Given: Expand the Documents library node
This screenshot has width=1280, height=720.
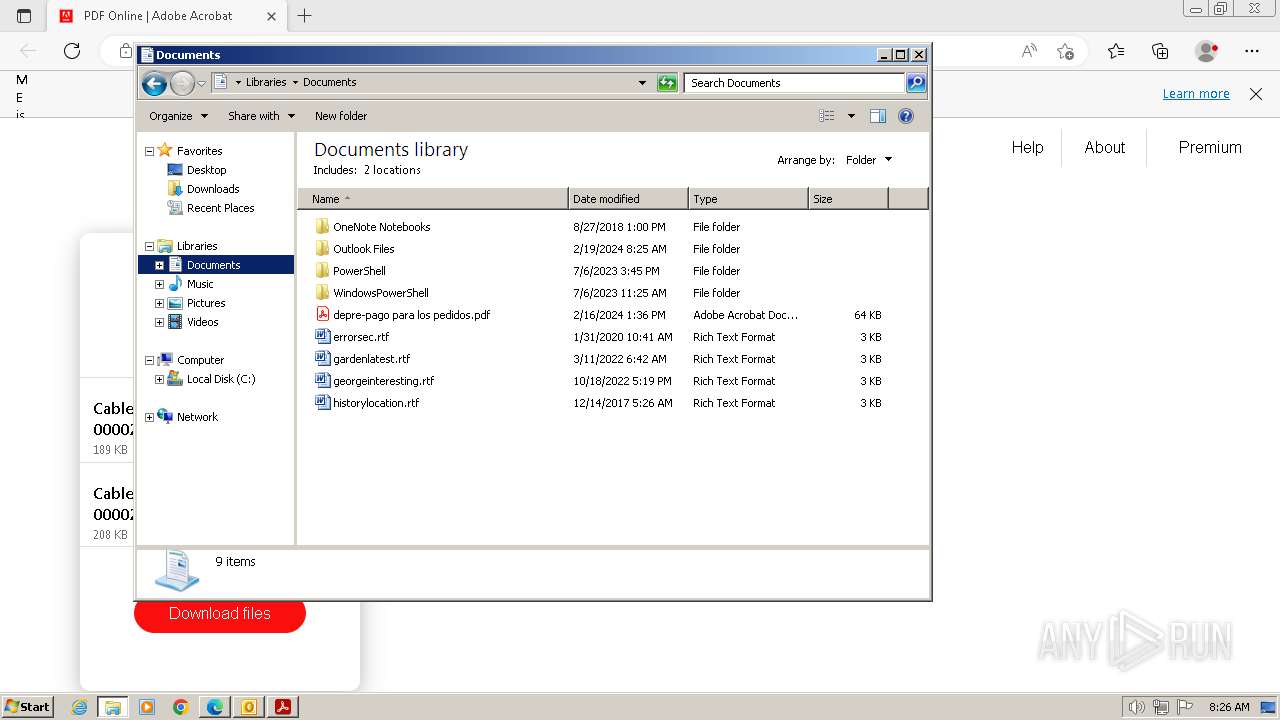Looking at the screenshot, I should point(159,265).
